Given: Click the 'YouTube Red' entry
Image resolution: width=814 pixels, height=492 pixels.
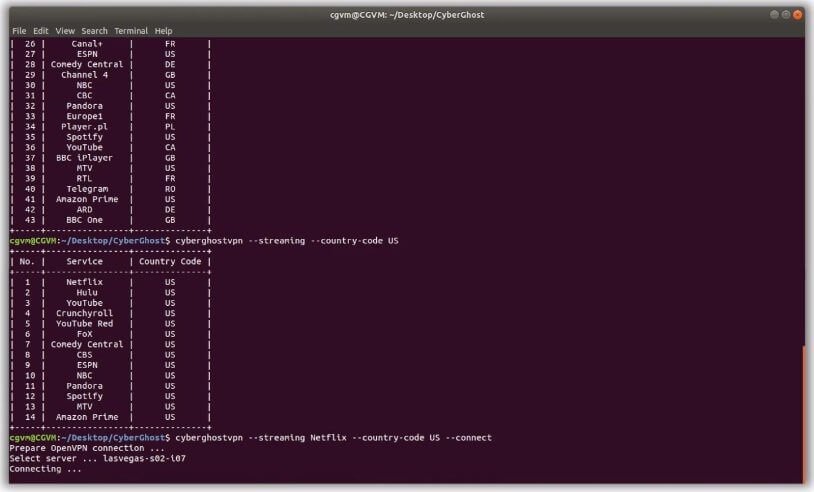Looking at the screenshot, I should pyautogui.click(x=84, y=324).
